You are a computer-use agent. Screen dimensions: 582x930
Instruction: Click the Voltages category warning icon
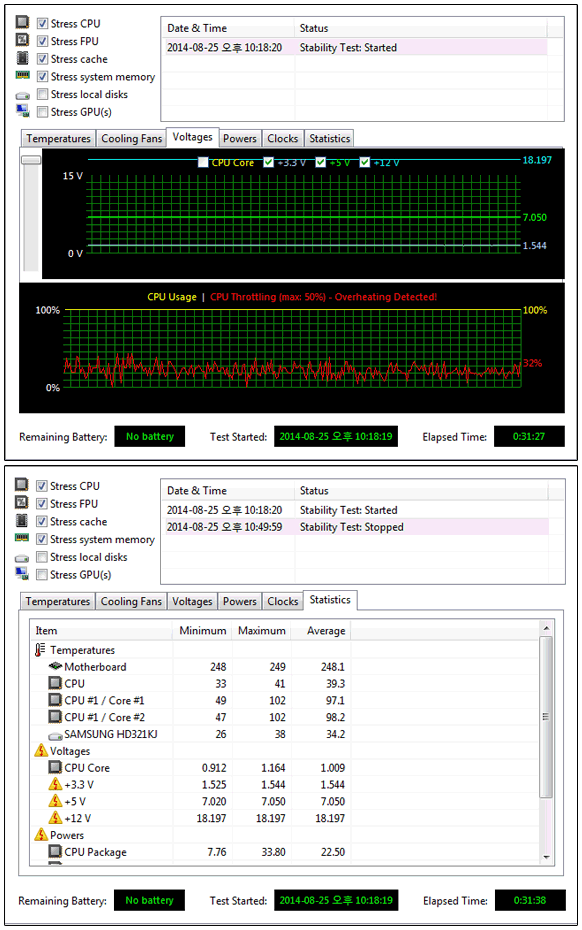coord(41,750)
